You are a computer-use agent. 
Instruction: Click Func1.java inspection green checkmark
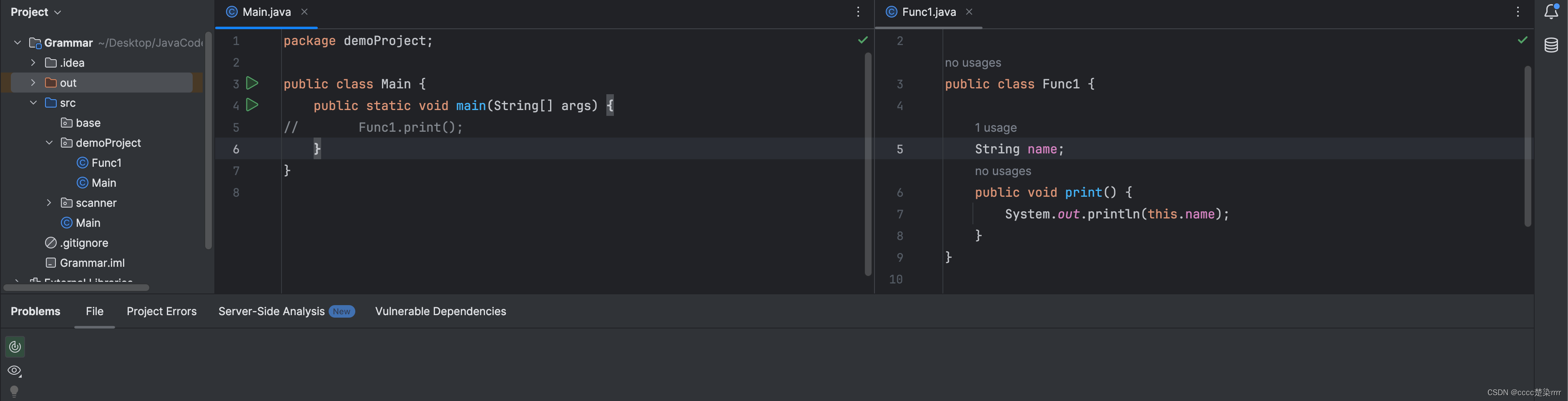coord(1523,40)
